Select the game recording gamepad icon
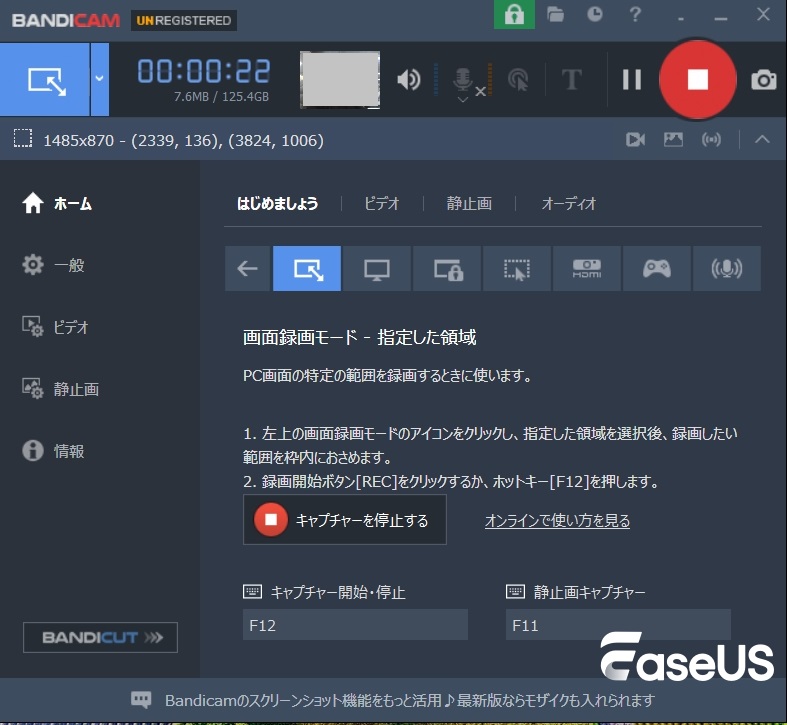 [657, 269]
